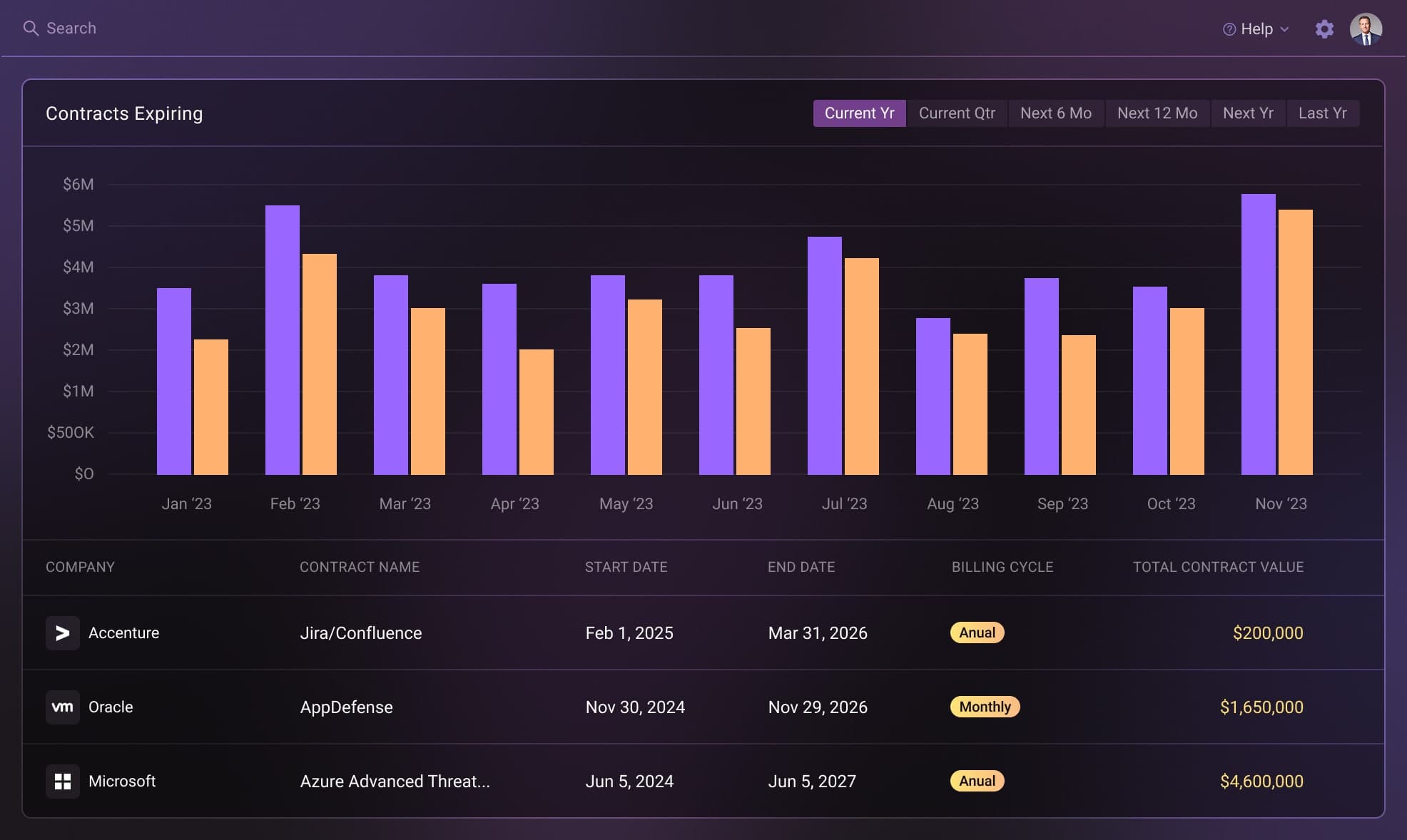Click inside the Search input field
This screenshot has height=840, width=1407.
pos(71,27)
